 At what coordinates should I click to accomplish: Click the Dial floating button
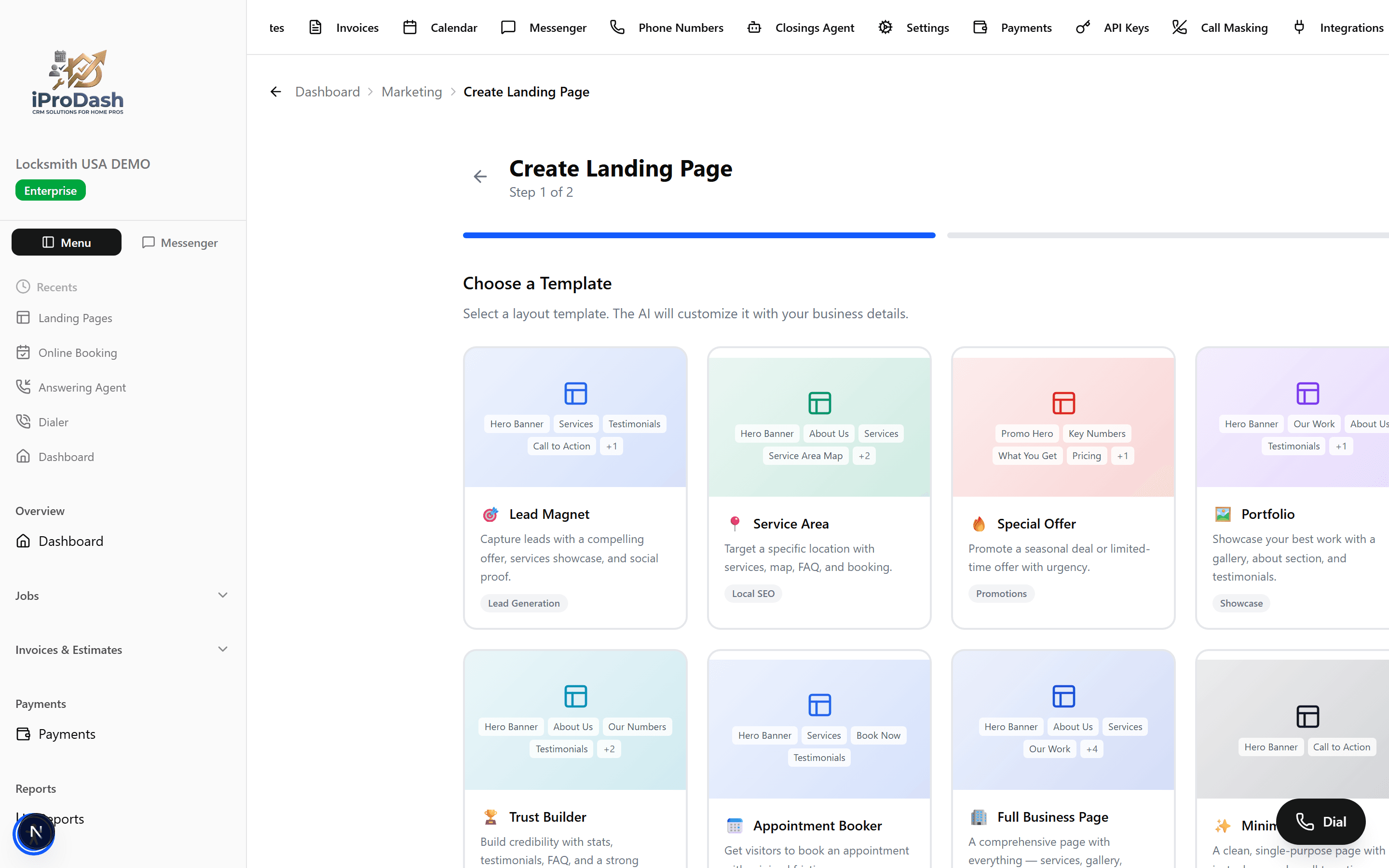point(1321,822)
